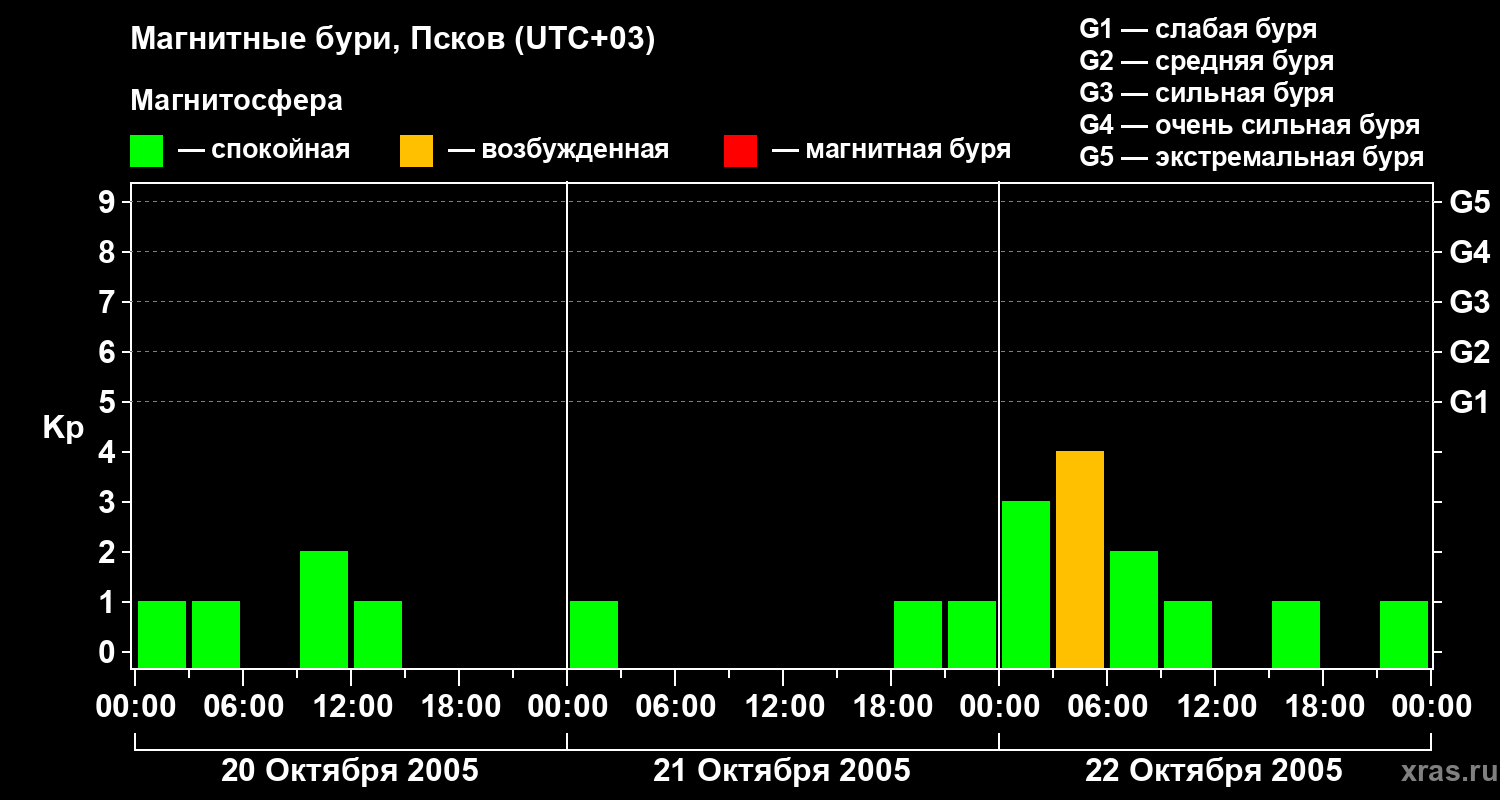Click the '12:00' tick label for 20 October
Screen dimensions: 1500x800
point(351,707)
